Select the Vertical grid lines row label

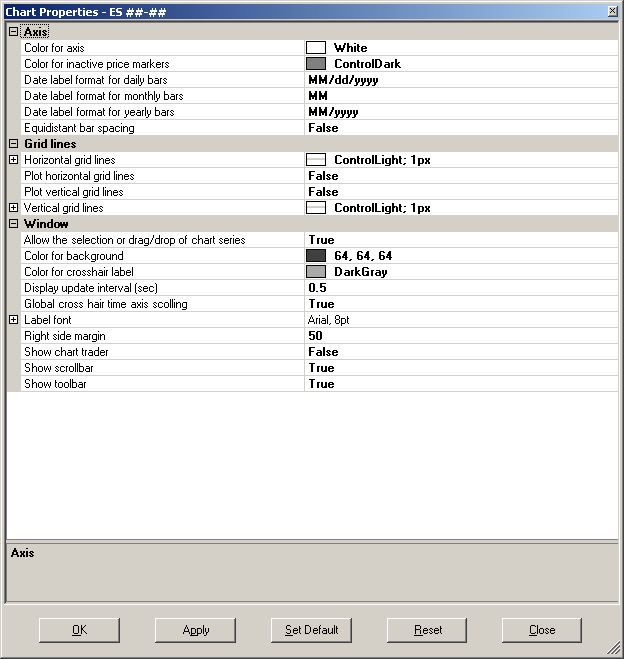pyautogui.click(x=63, y=208)
